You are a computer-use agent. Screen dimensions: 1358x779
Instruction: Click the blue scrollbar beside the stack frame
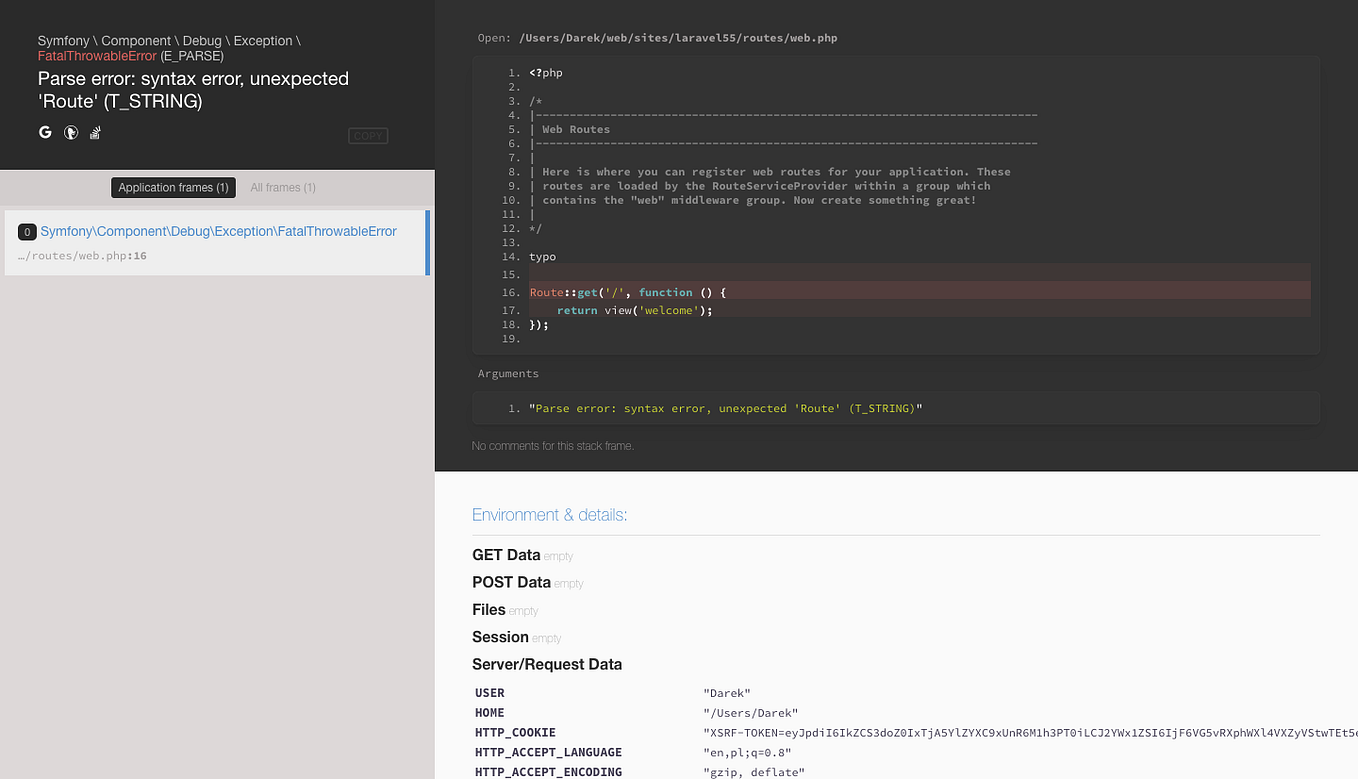pos(428,242)
